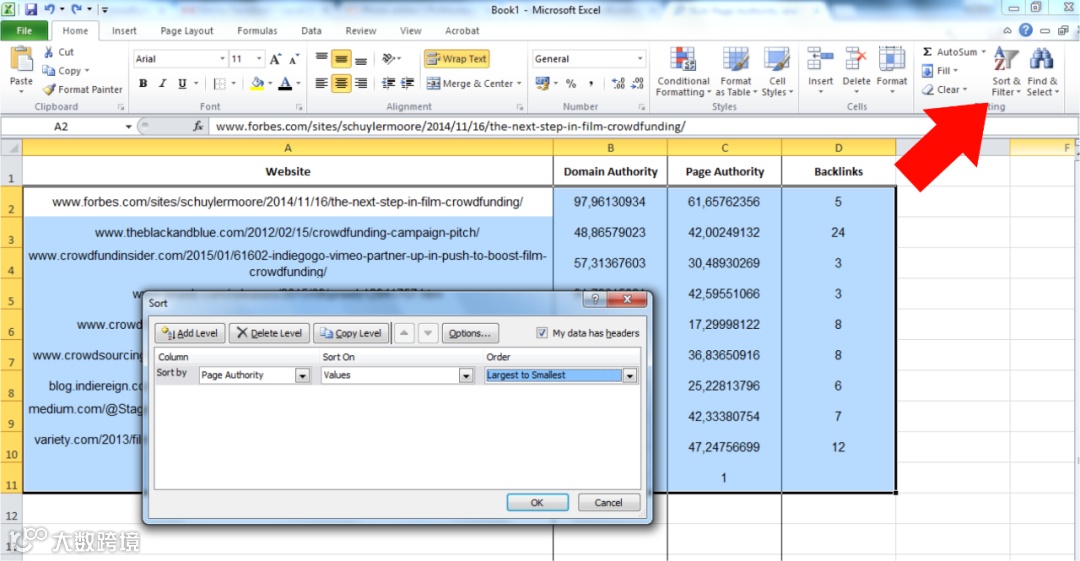Apply Italic formatting
1080x561 pixels.
pos(163,83)
